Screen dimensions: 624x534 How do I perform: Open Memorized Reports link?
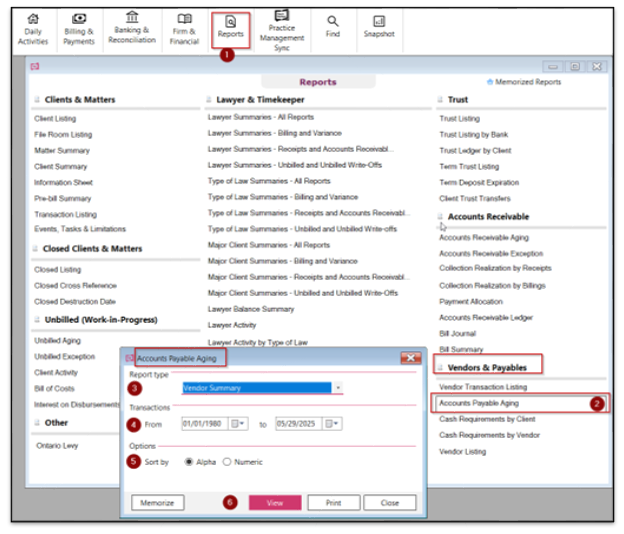[x=524, y=82]
